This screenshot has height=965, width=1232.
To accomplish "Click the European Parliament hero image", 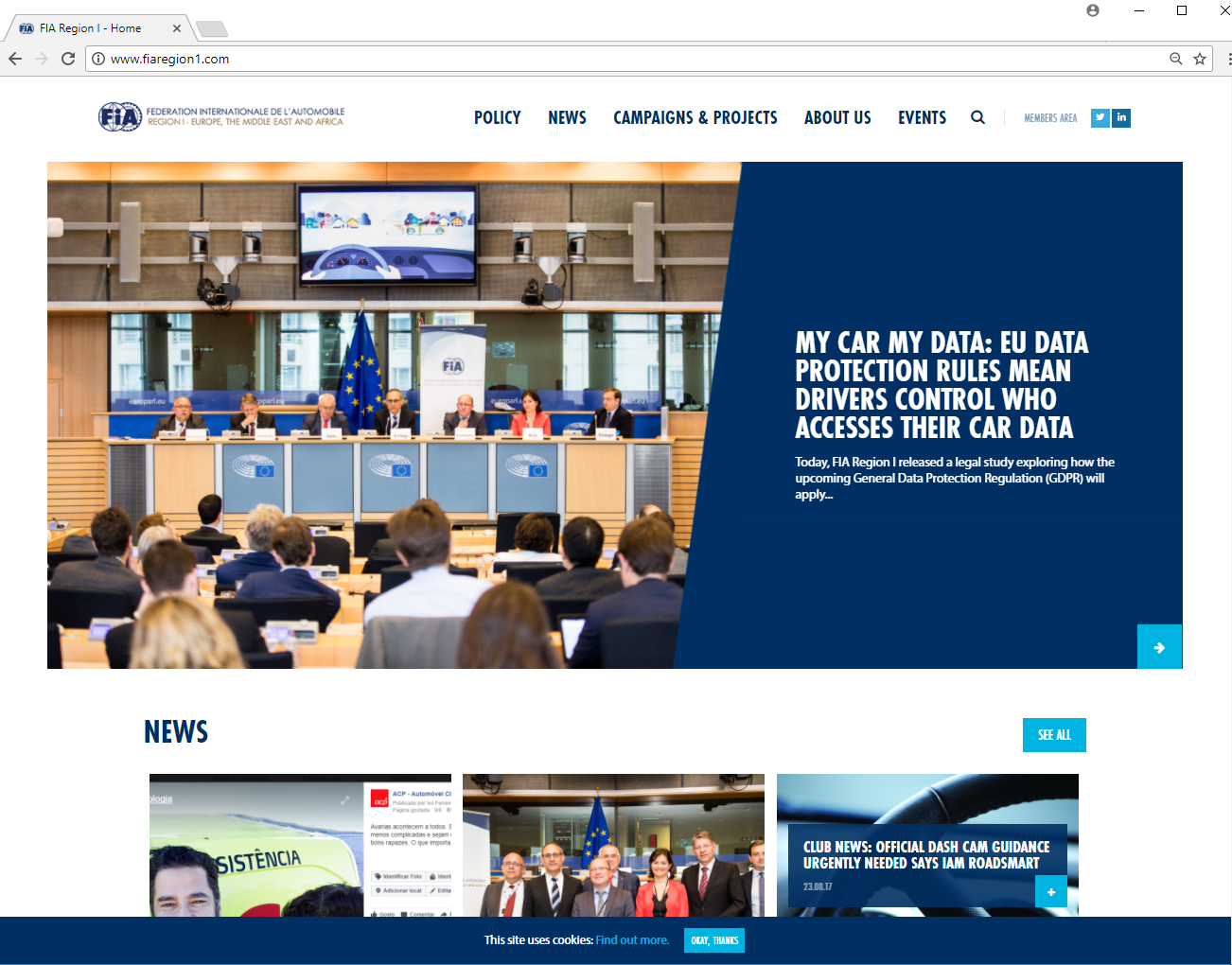I will coord(388,415).
